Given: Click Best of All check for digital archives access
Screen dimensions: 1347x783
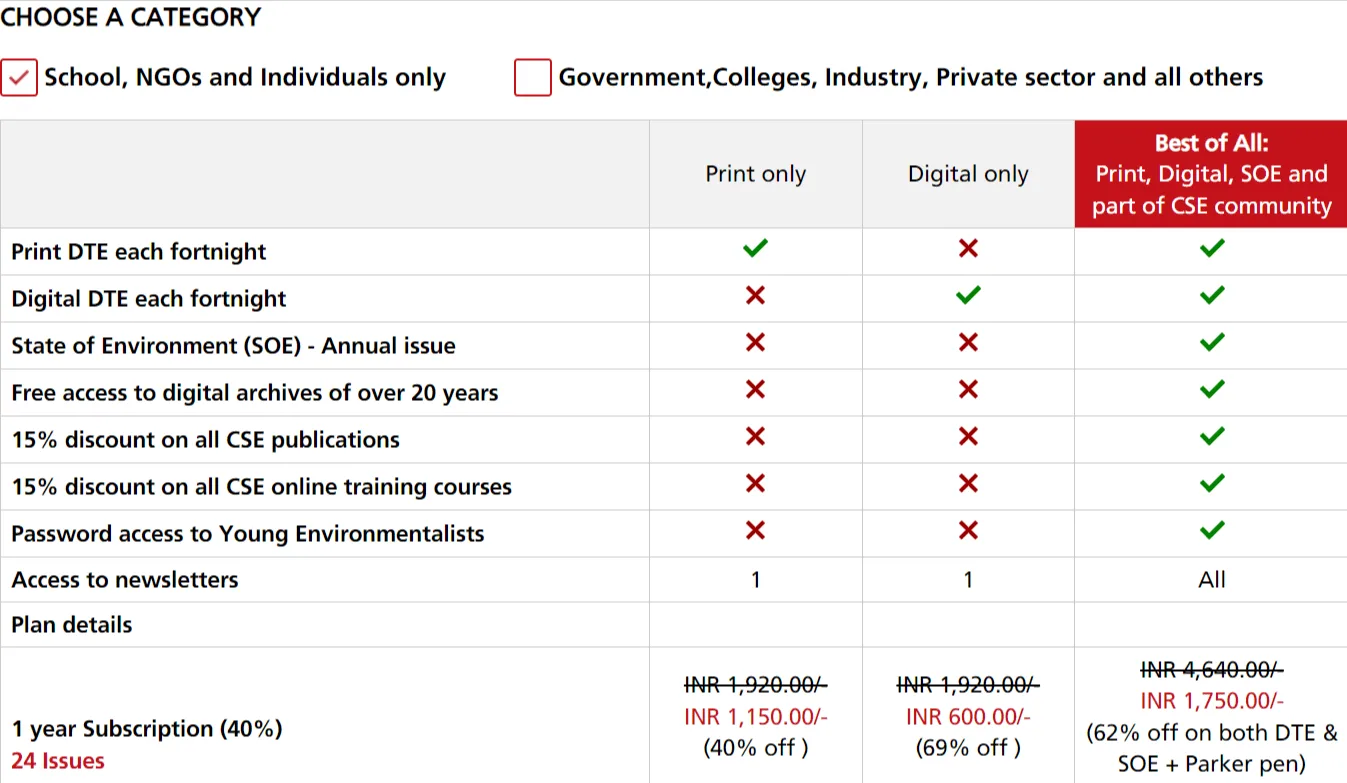Looking at the screenshot, I should [x=1212, y=389].
